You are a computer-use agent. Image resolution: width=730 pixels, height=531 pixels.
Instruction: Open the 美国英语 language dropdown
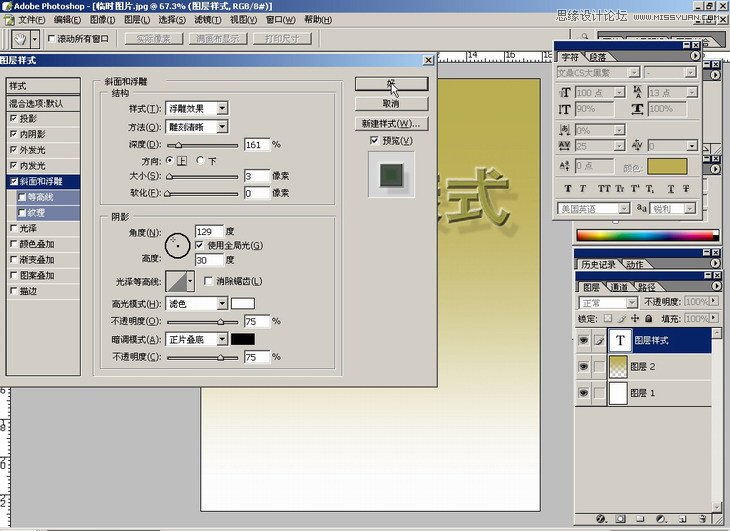[624, 208]
